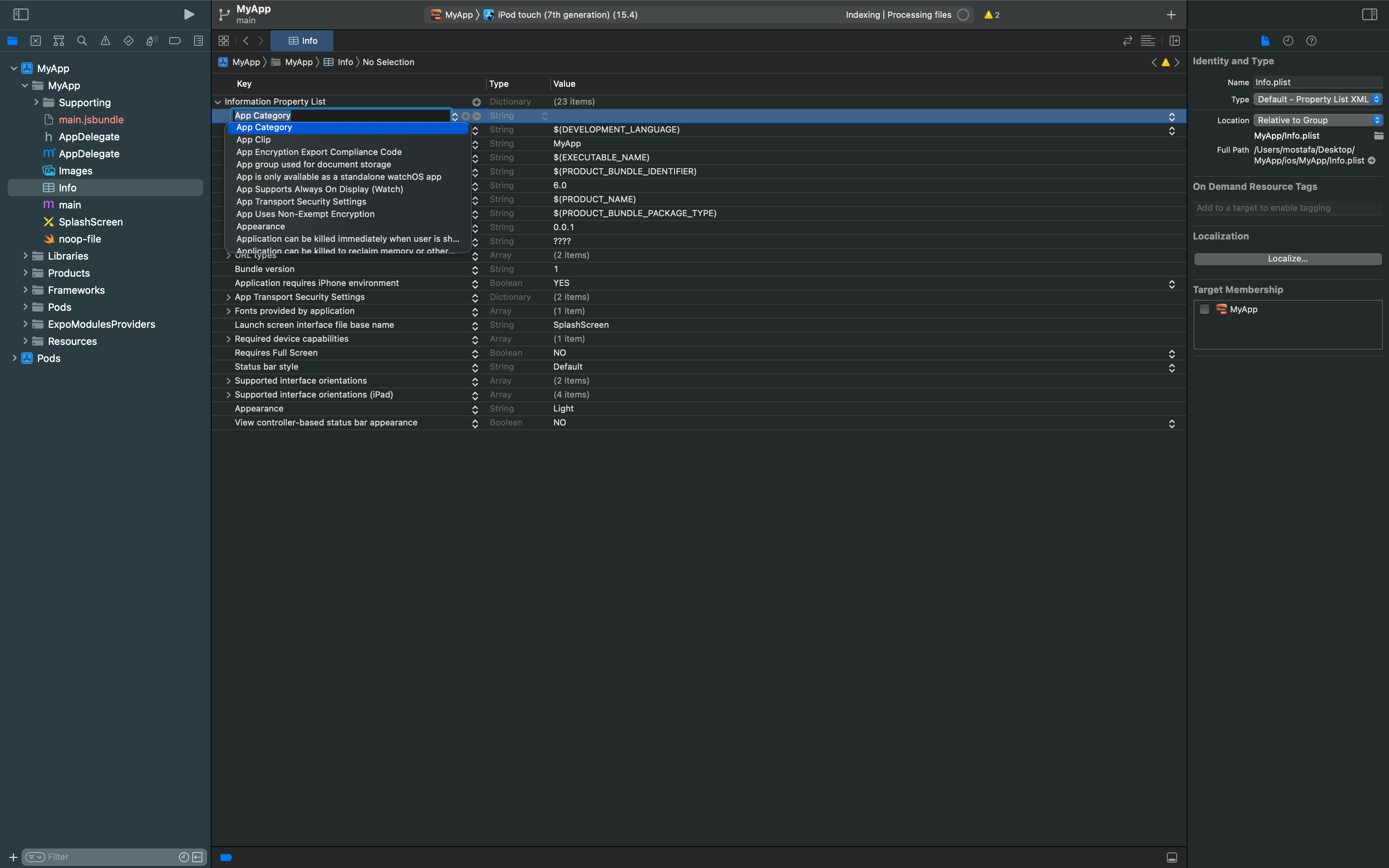Open the symbol navigator icon
1389x868 pixels.
click(59, 41)
